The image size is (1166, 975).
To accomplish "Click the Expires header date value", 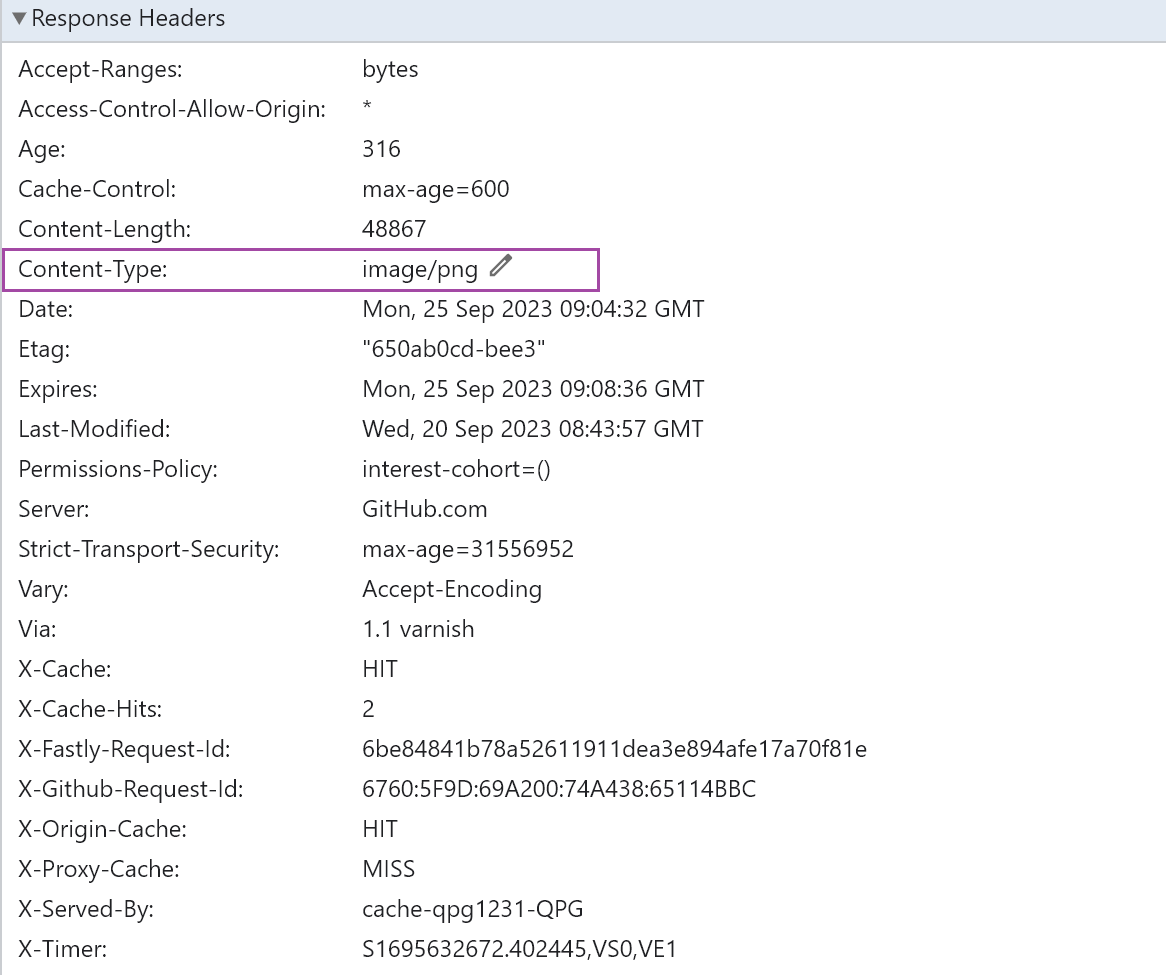I will tap(533, 390).
